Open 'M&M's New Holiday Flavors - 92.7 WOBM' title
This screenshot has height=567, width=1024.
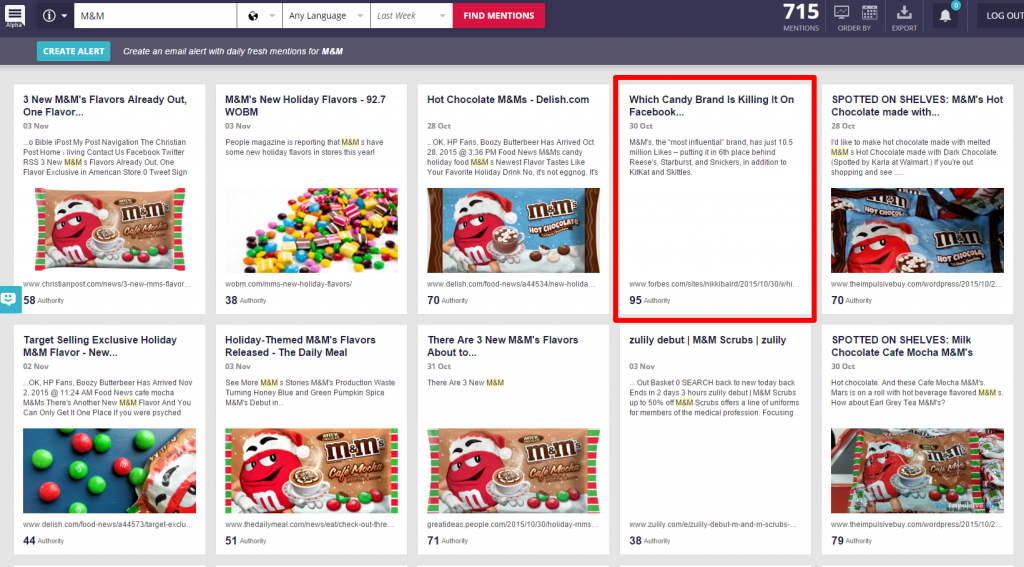tap(305, 105)
